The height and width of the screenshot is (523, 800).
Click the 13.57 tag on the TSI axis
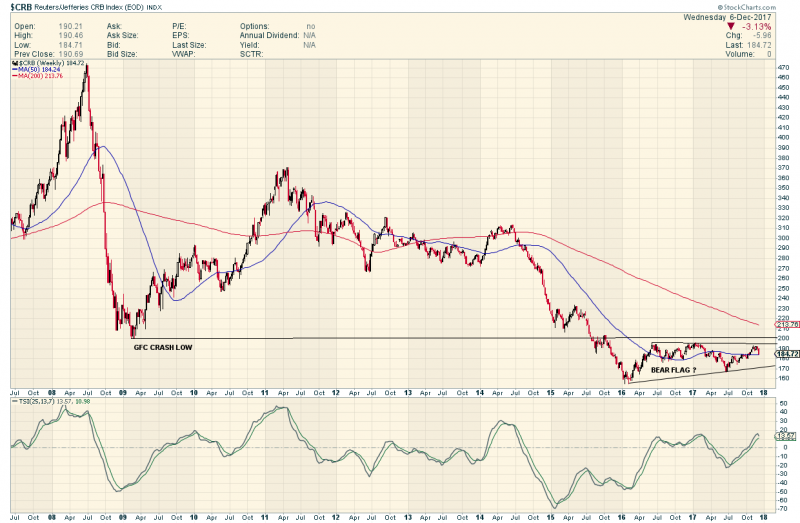[786, 436]
